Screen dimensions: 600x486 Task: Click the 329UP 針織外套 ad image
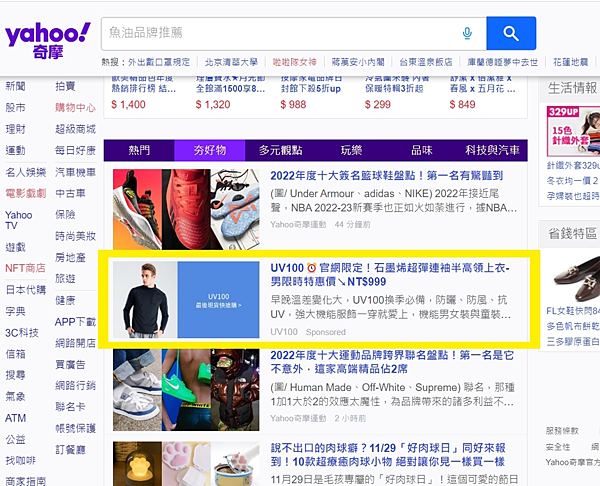pyautogui.click(x=573, y=131)
